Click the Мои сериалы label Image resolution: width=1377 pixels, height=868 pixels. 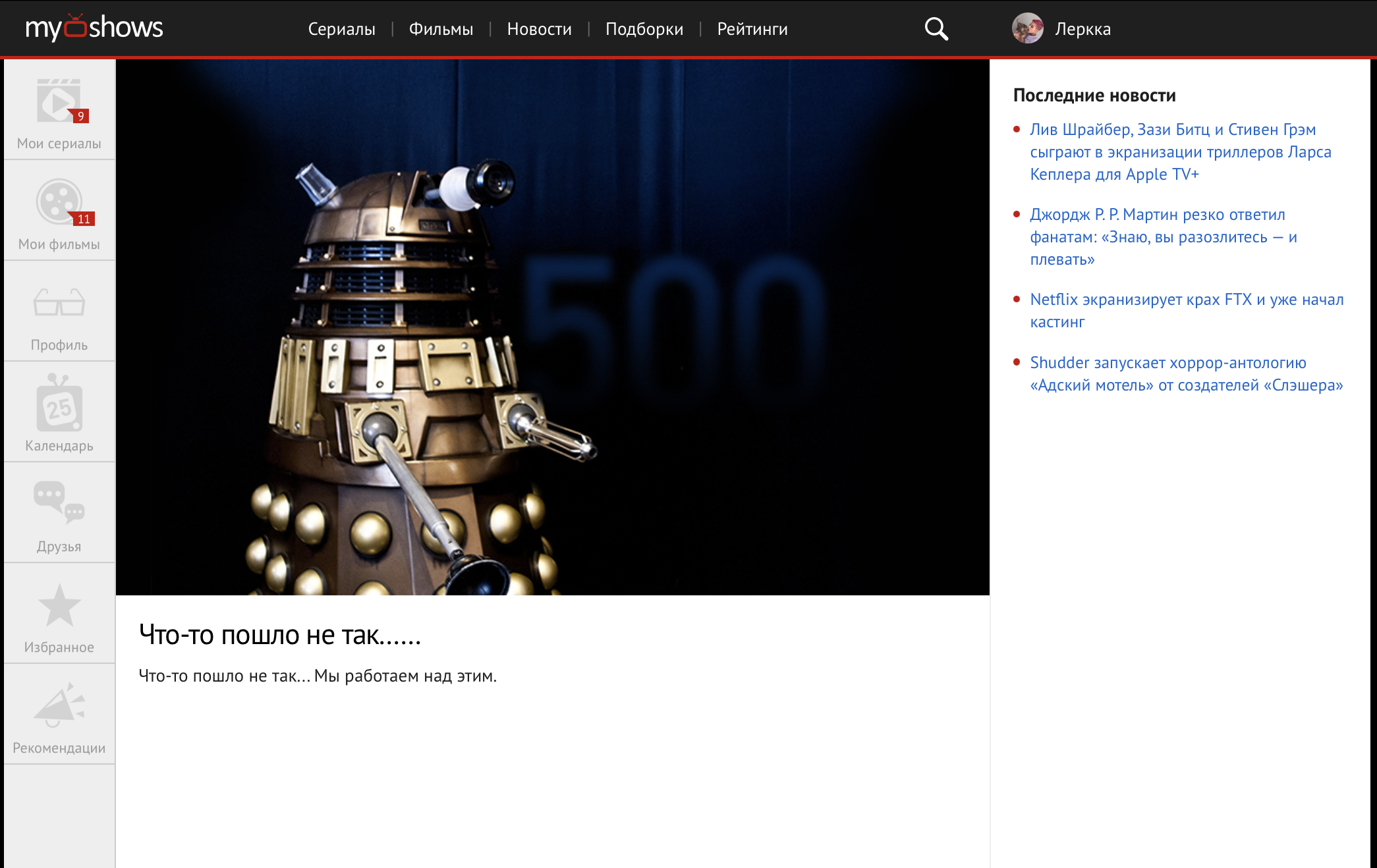[59, 144]
